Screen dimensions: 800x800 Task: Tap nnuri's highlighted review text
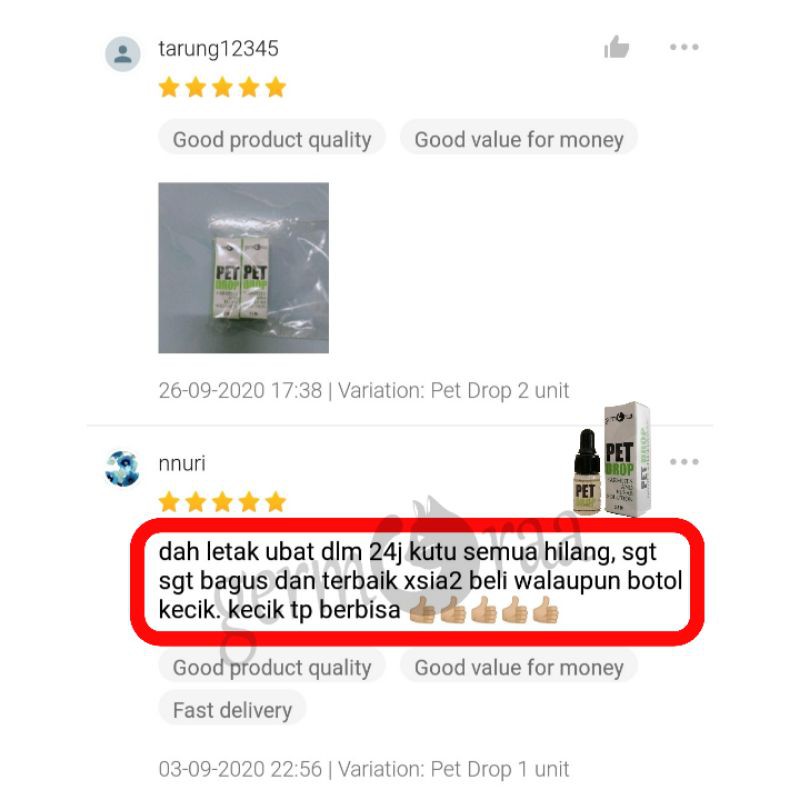click(x=418, y=581)
